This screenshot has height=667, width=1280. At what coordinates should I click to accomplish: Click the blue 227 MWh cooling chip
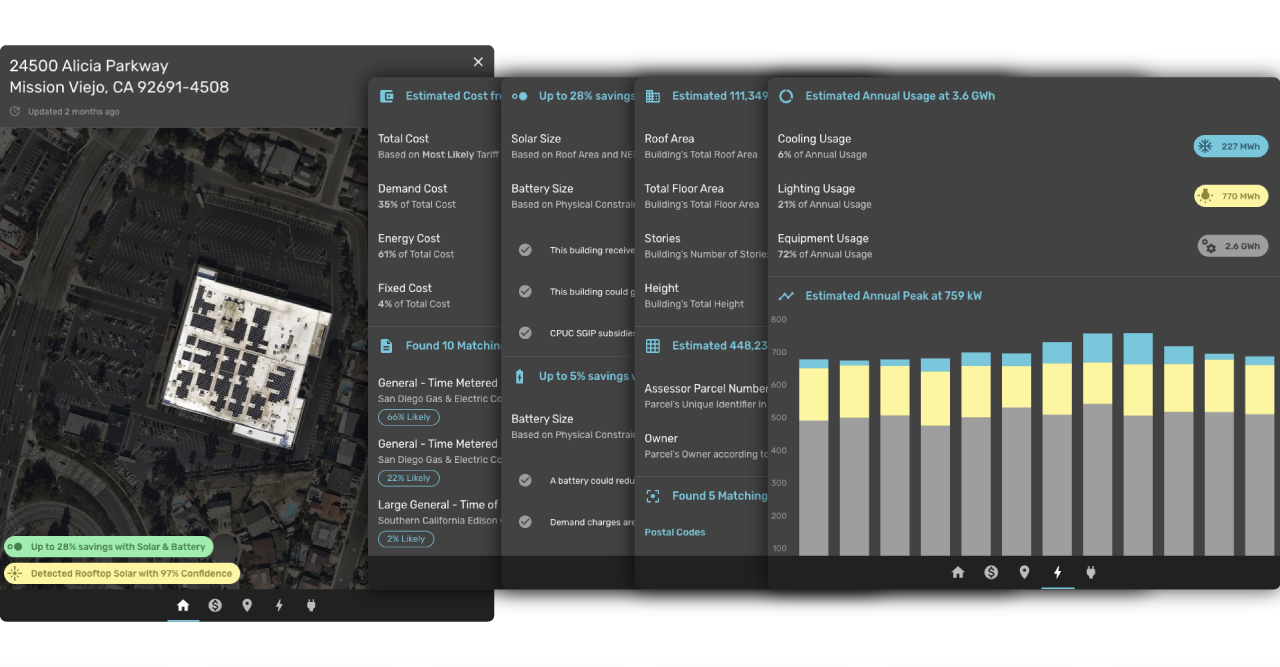1230,146
